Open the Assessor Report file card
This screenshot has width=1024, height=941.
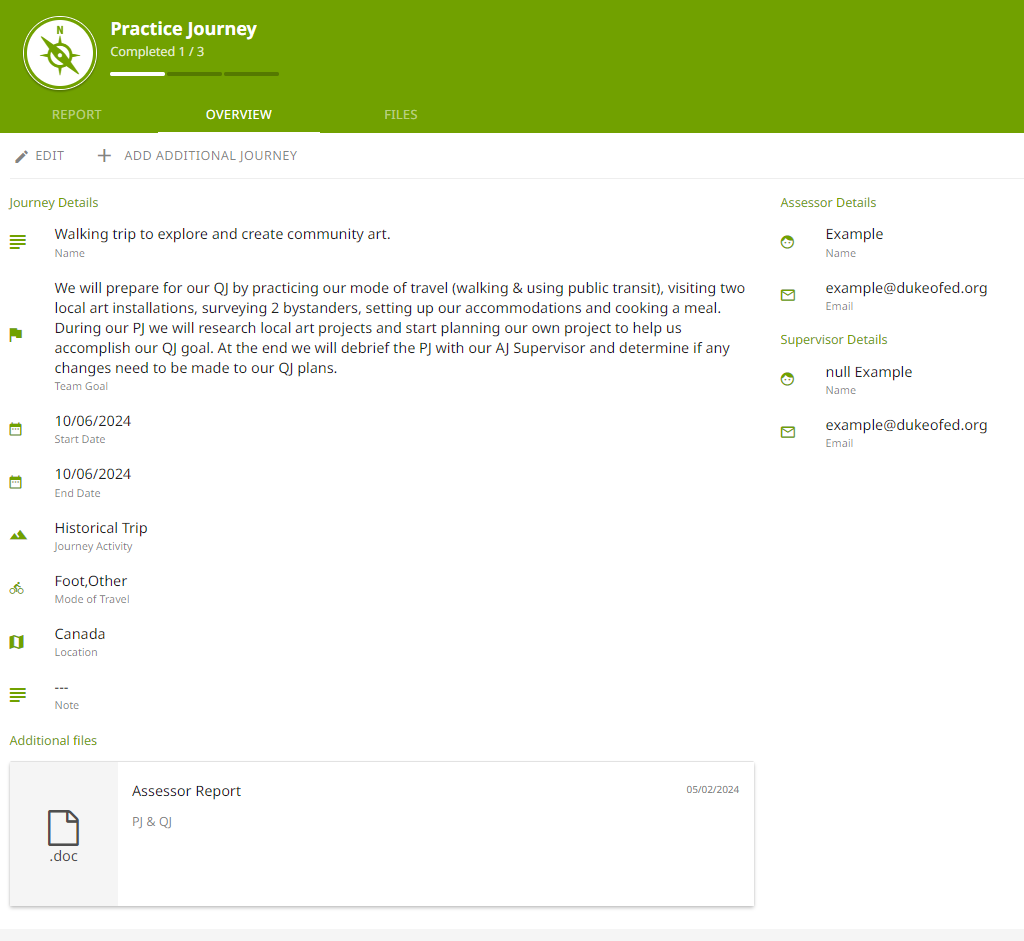tap(435, 833)
